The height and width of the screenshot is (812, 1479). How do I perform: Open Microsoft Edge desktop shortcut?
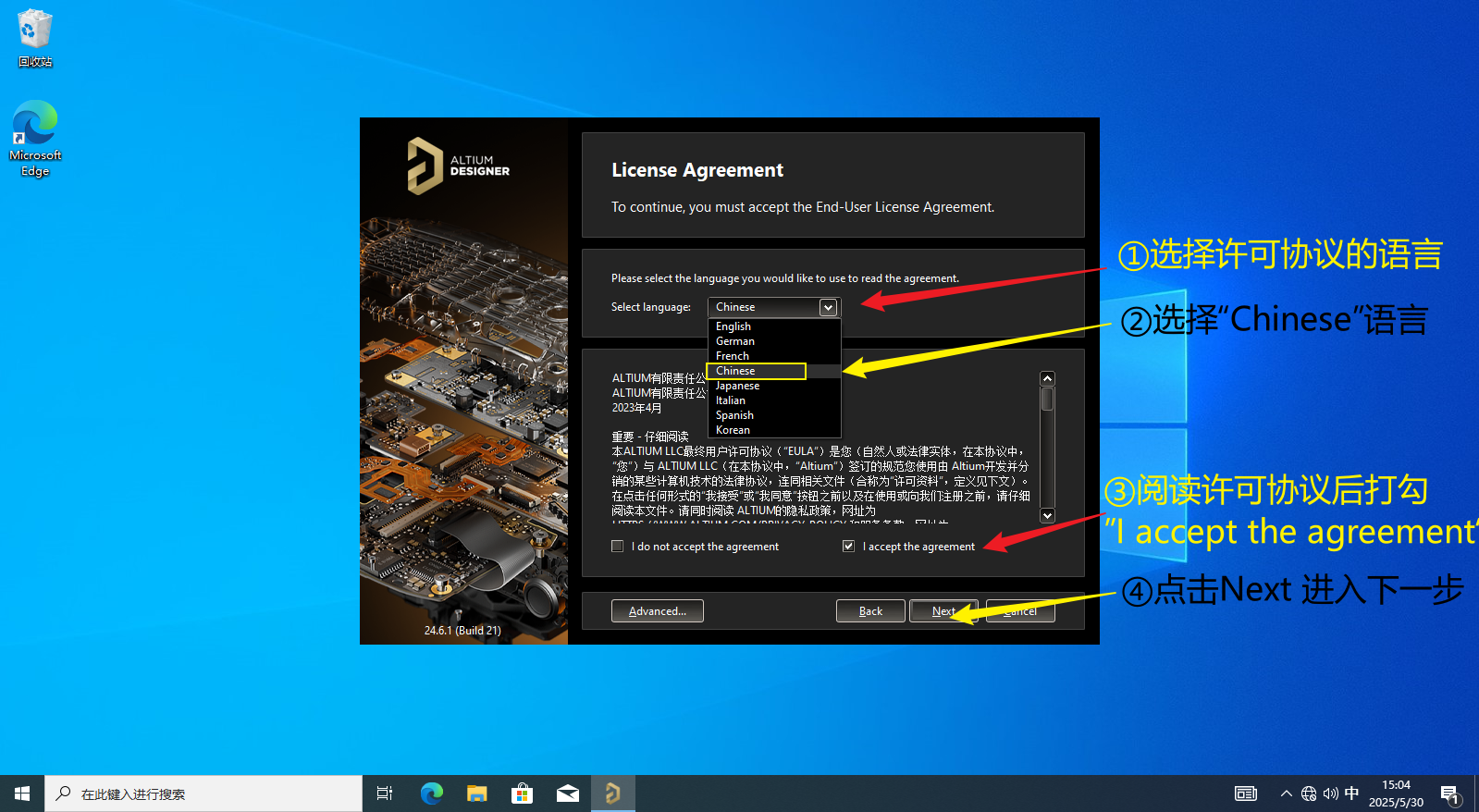click(35, 139)
